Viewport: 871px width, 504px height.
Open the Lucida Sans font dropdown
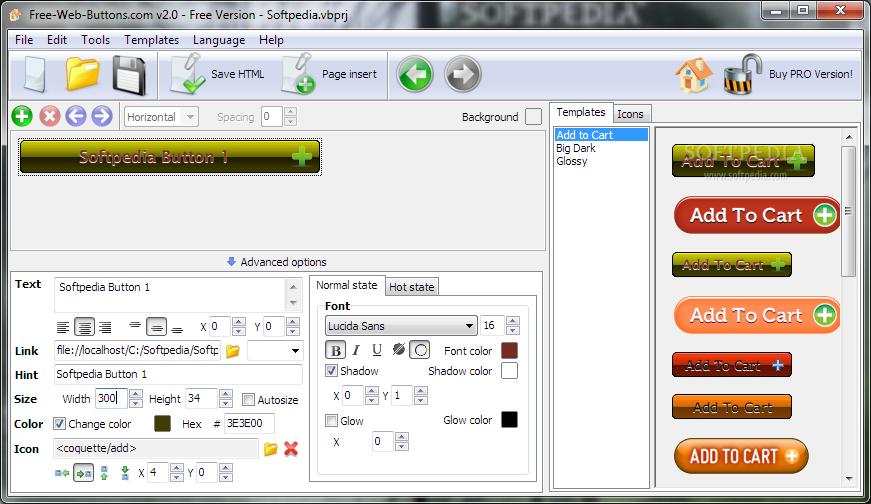point(401,326)
